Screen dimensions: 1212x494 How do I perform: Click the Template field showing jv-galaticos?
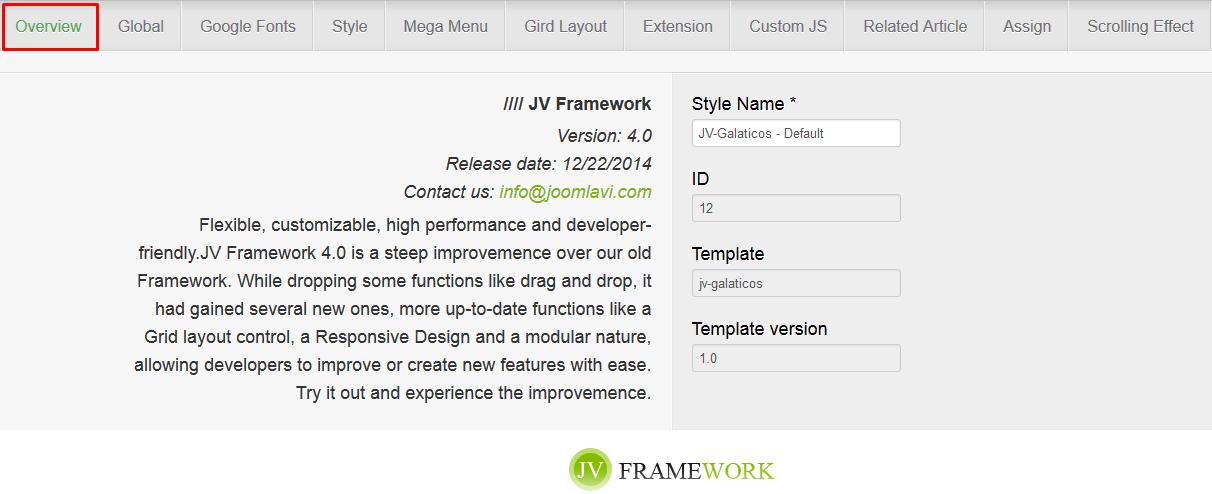pyautogui.click(x=796, y=283)
